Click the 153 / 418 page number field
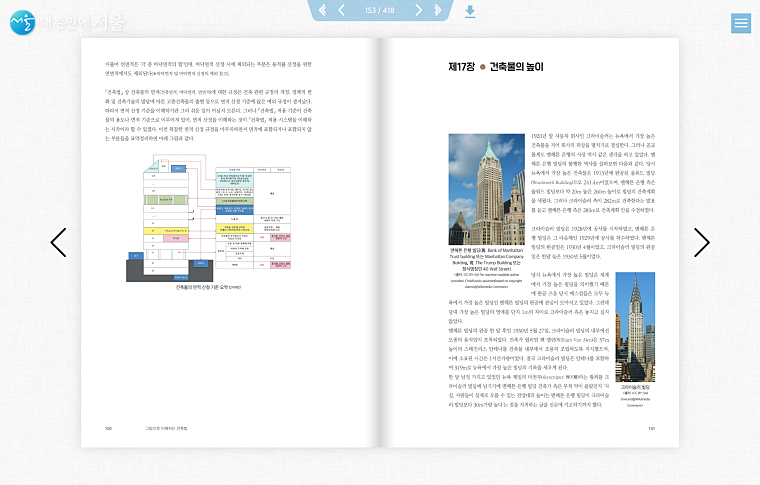Viewport: 760px width, 485px height. coord(380,10)
